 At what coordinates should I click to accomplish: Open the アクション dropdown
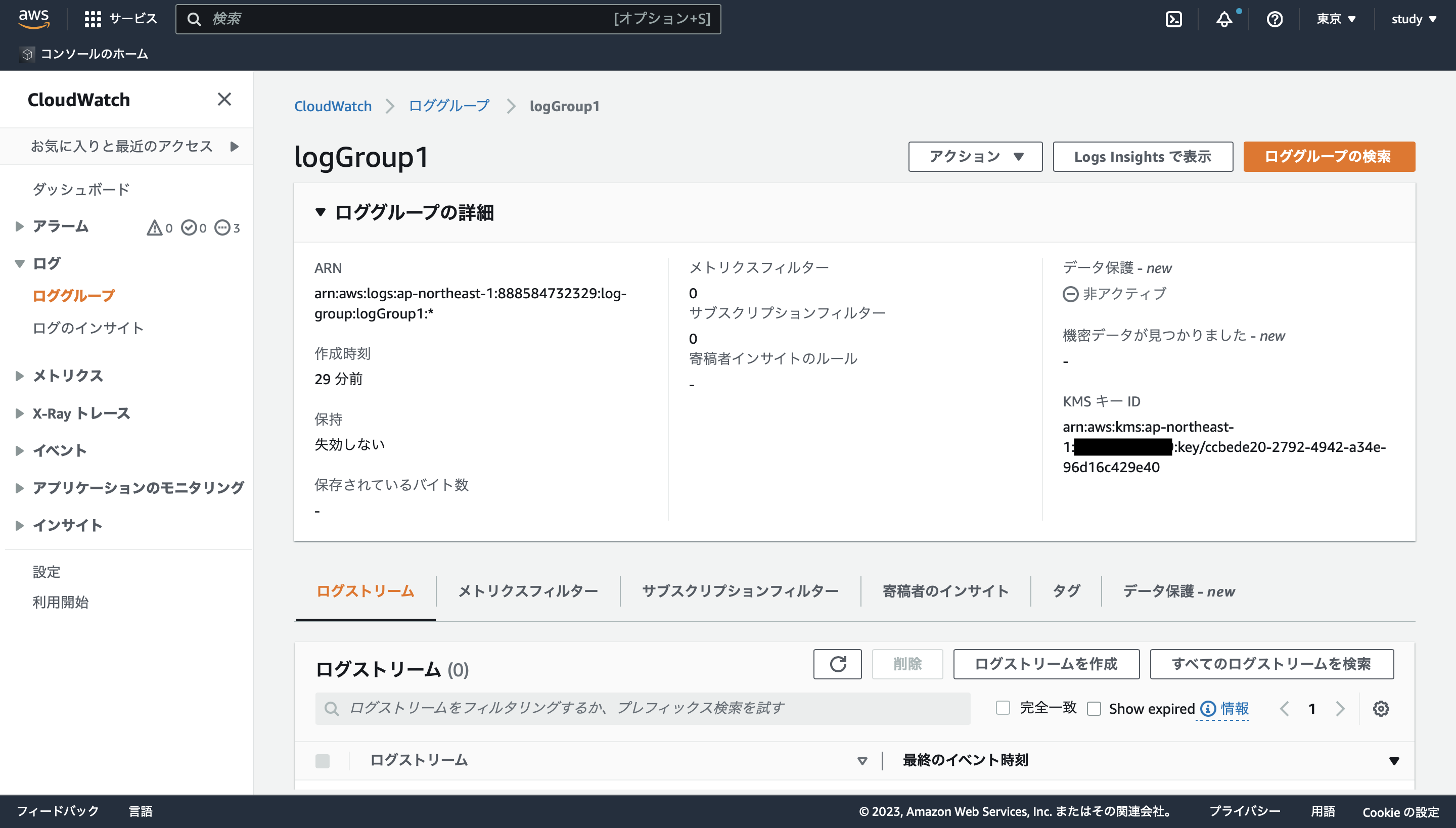(975, 156)
